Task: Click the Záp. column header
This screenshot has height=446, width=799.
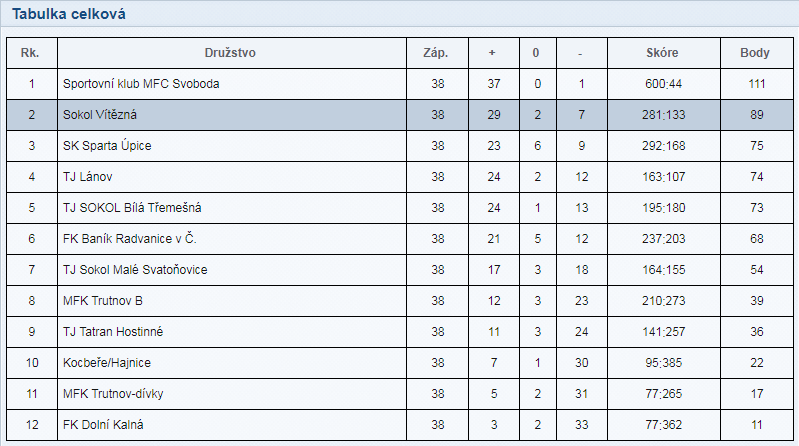Action: tap(437, 53)
